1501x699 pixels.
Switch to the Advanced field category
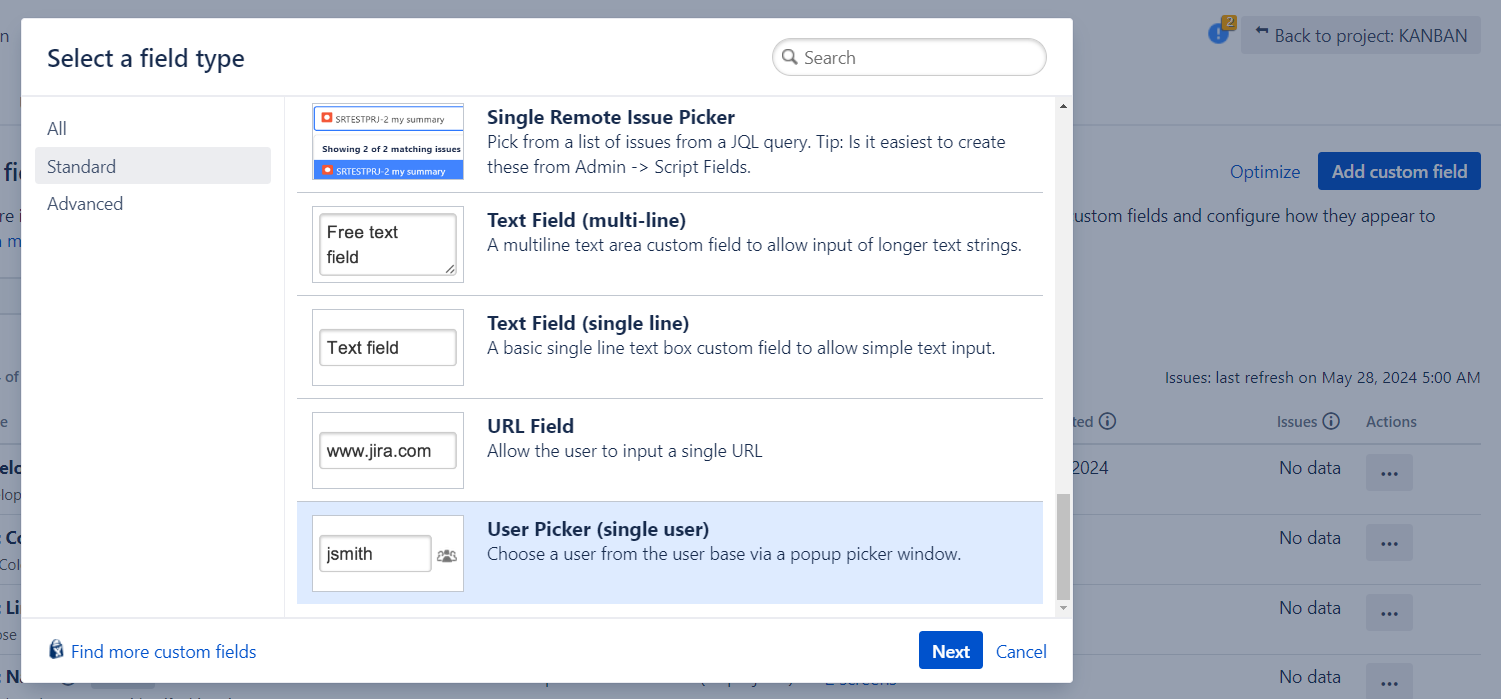tap(85, 204)
